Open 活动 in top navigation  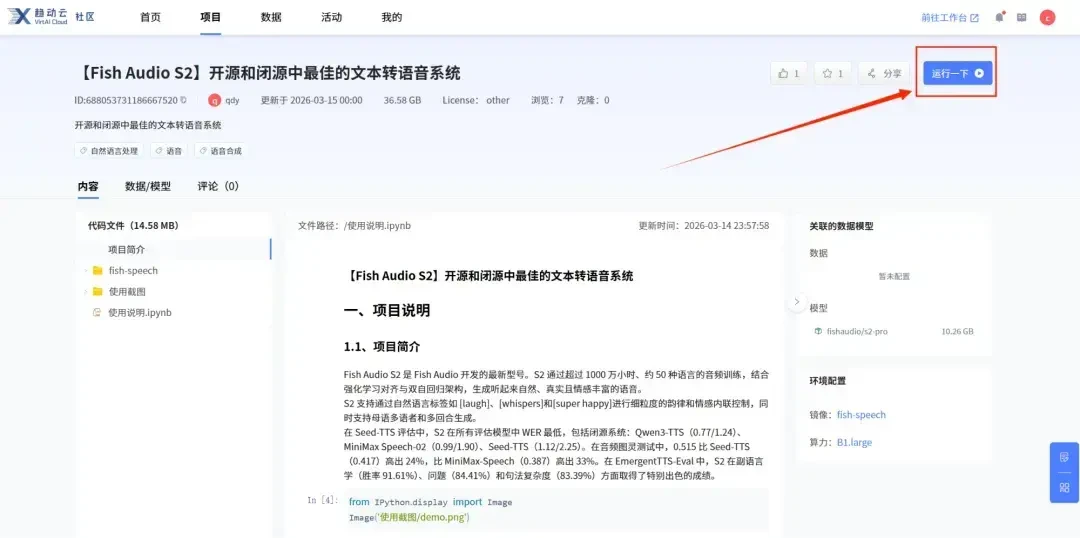[x=331, y=17]
